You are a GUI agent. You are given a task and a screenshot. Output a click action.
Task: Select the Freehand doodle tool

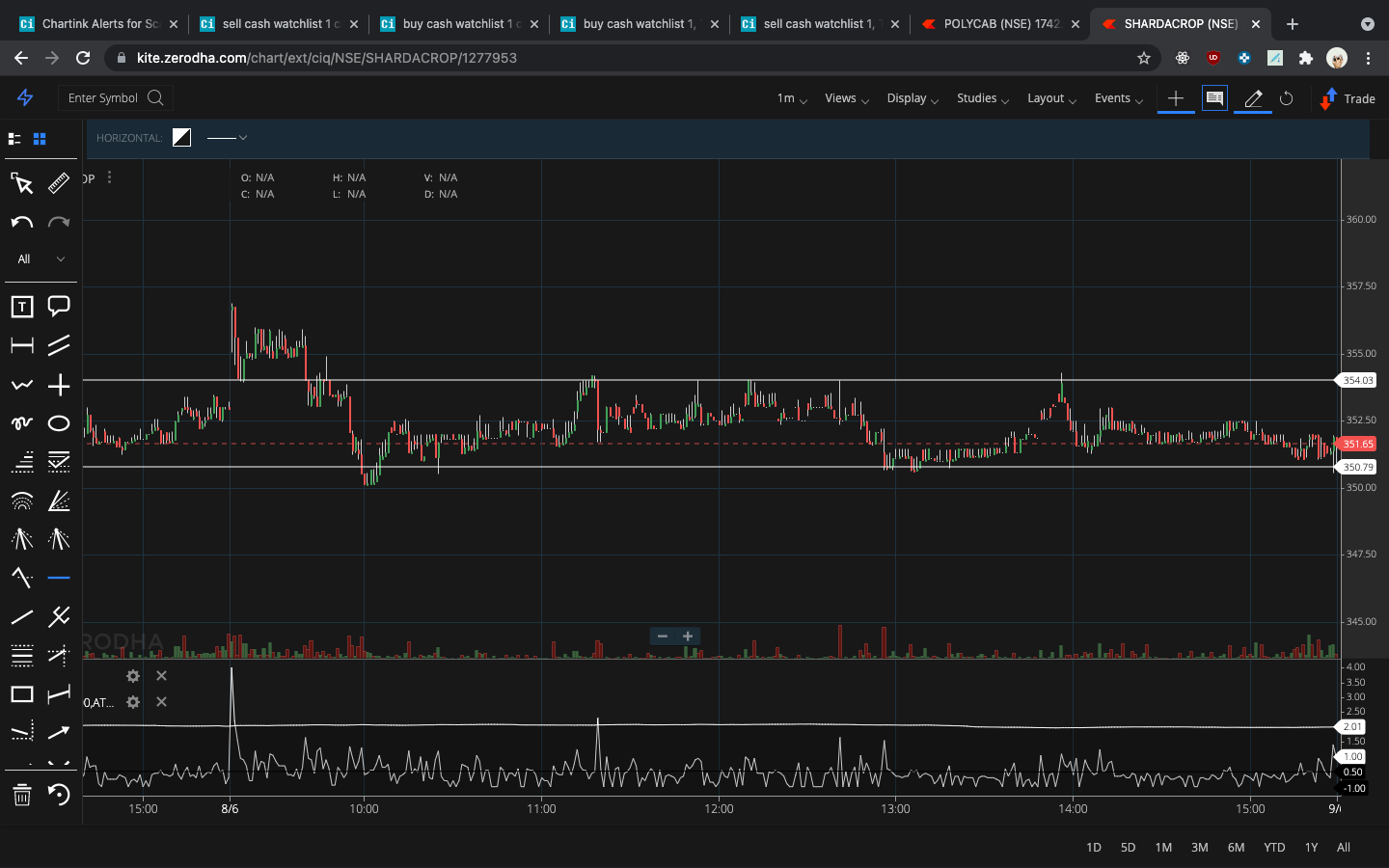coord(21,422)
